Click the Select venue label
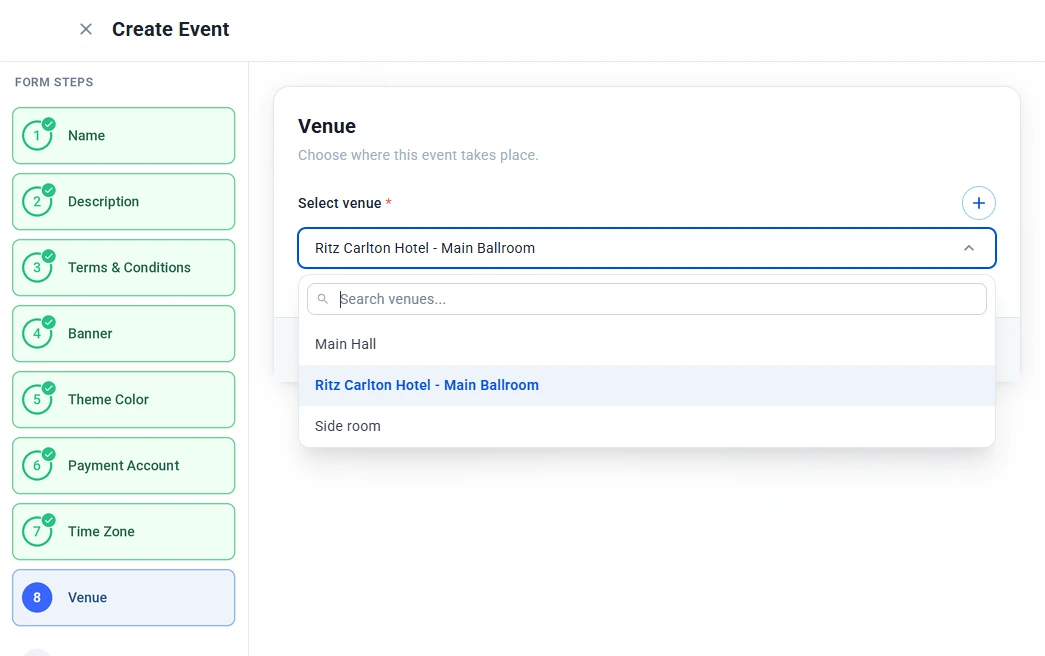The image size is (1045, 656). click(340, 203)
